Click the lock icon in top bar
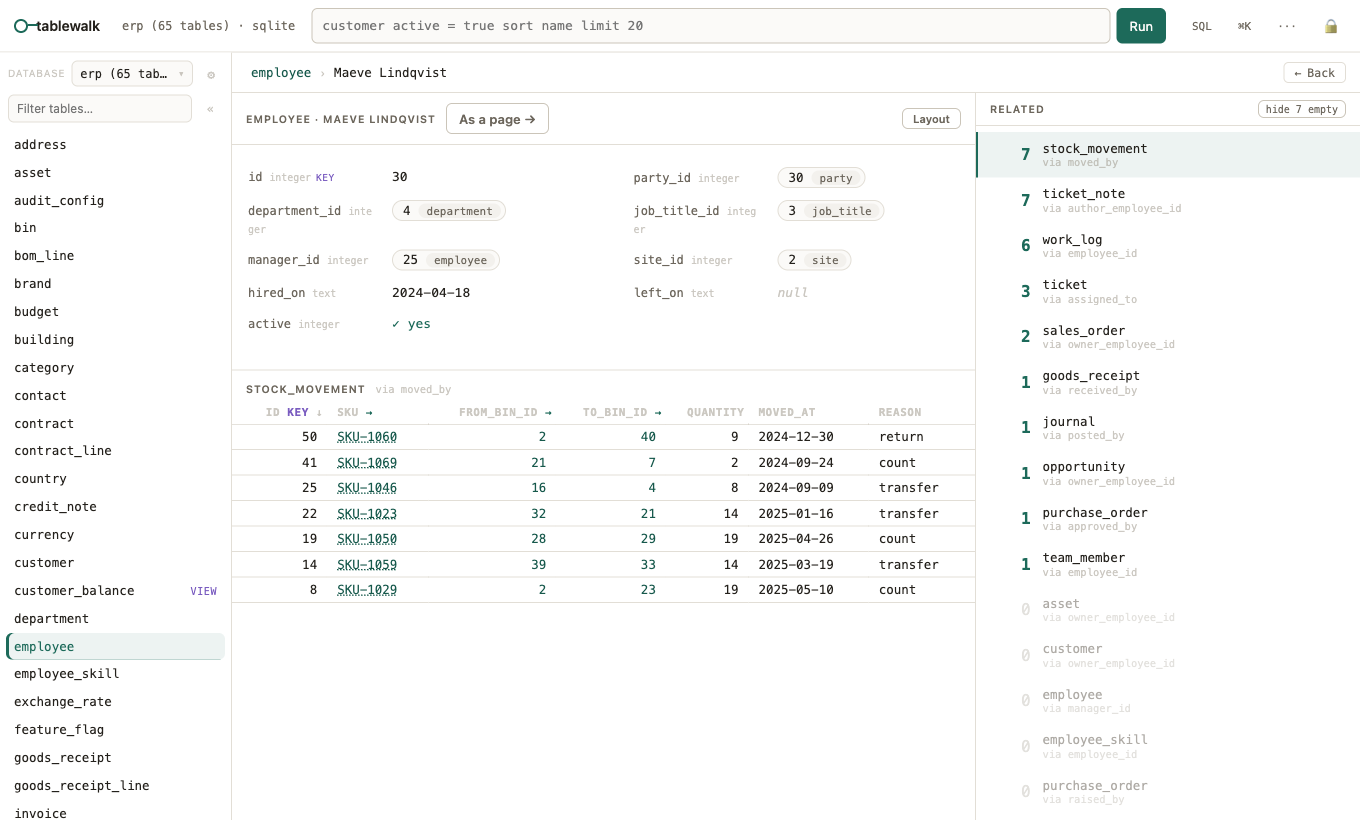The height and width of the screenshot is (820, 1360). click(1330, 26)
